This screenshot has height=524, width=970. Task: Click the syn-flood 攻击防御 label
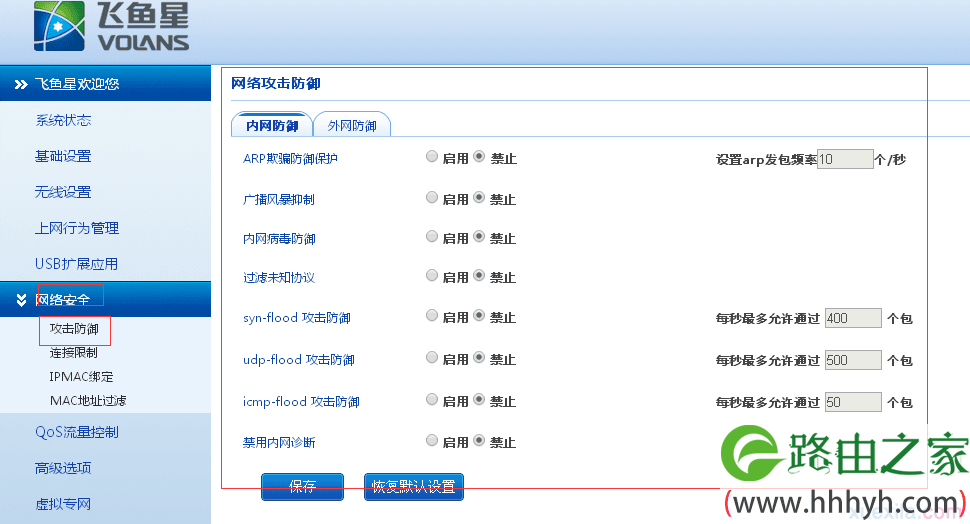click(x=297, y=317)
